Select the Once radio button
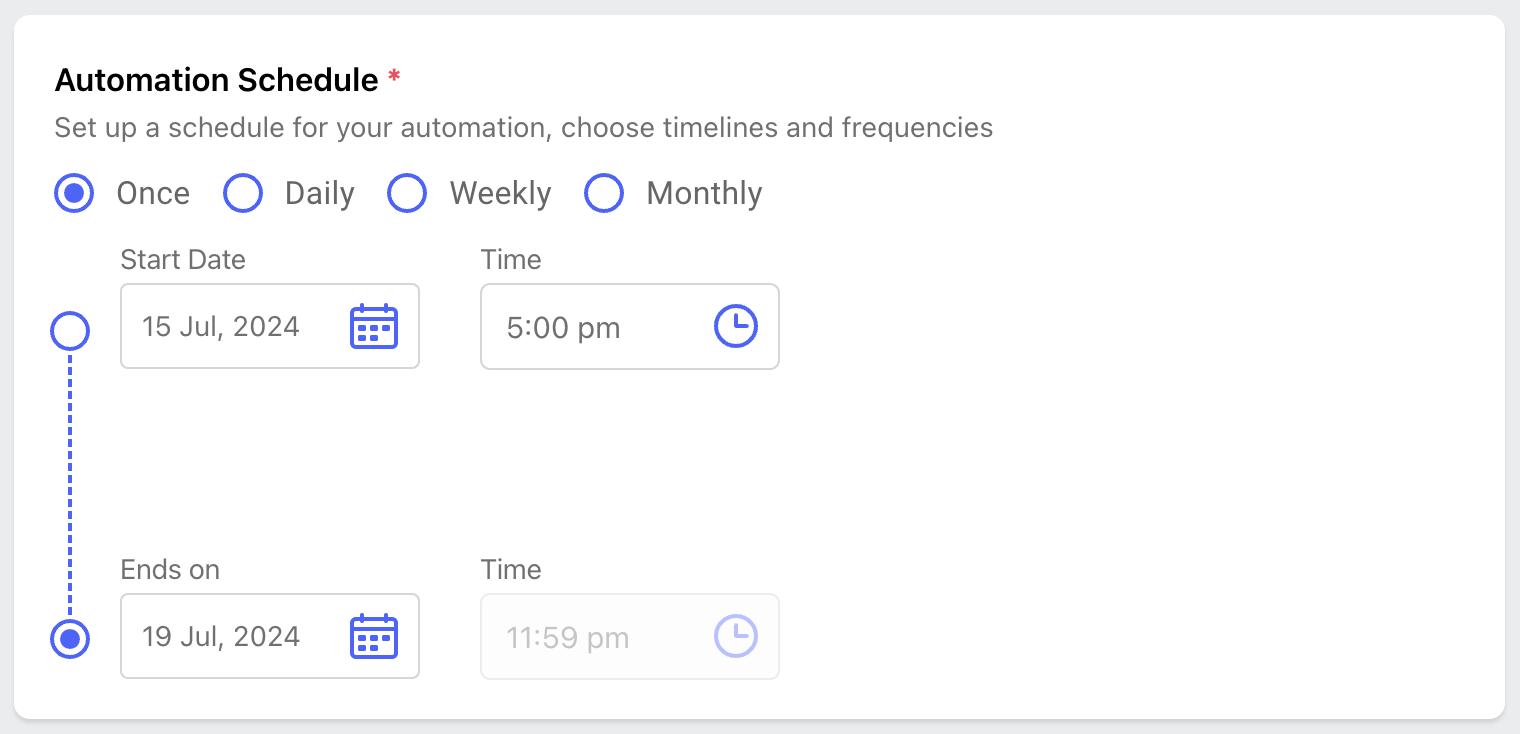1520x734 pixels. [74, 193]
